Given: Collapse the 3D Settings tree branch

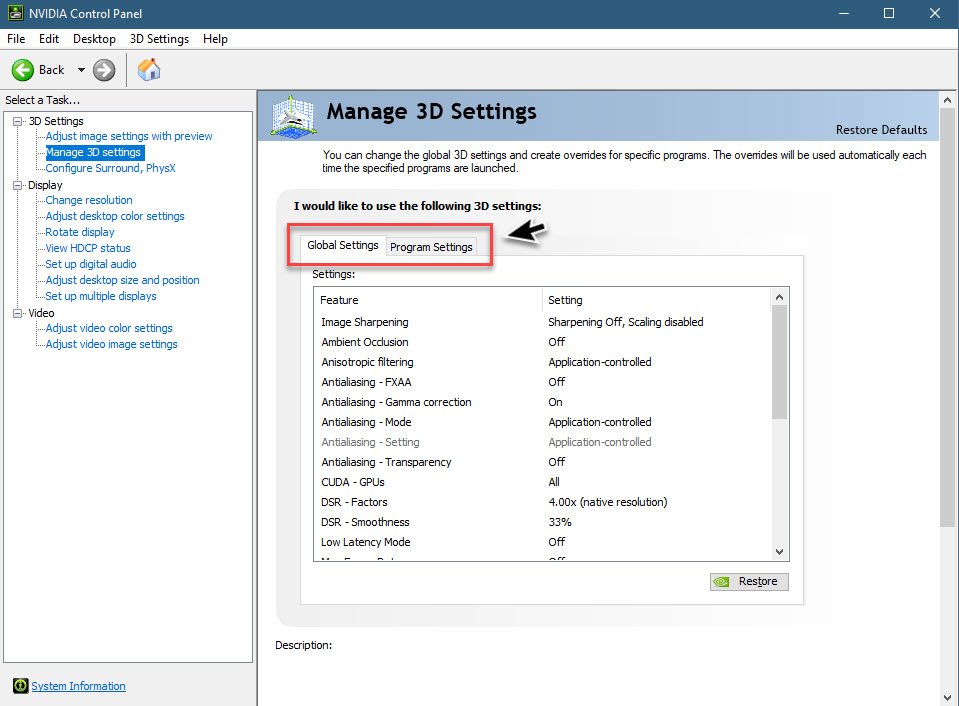Looking at the screenshot, I should pyautogui.click(x=15, y=120).
